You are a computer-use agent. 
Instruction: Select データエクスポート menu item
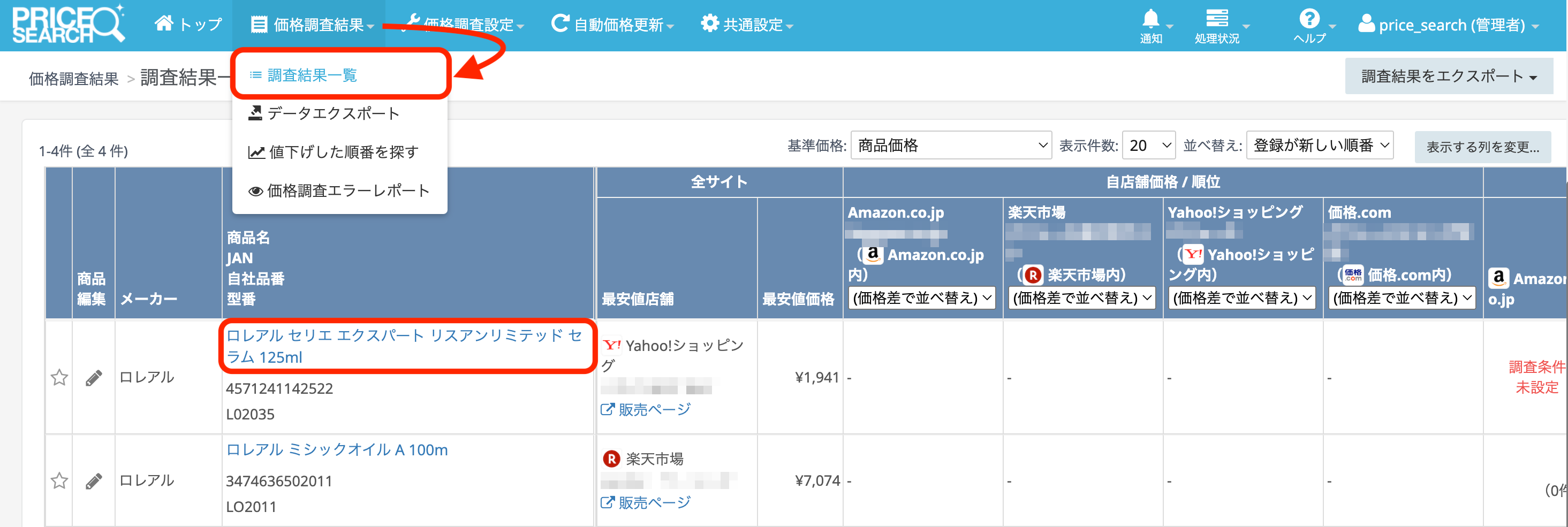click(x=333, y=114)
